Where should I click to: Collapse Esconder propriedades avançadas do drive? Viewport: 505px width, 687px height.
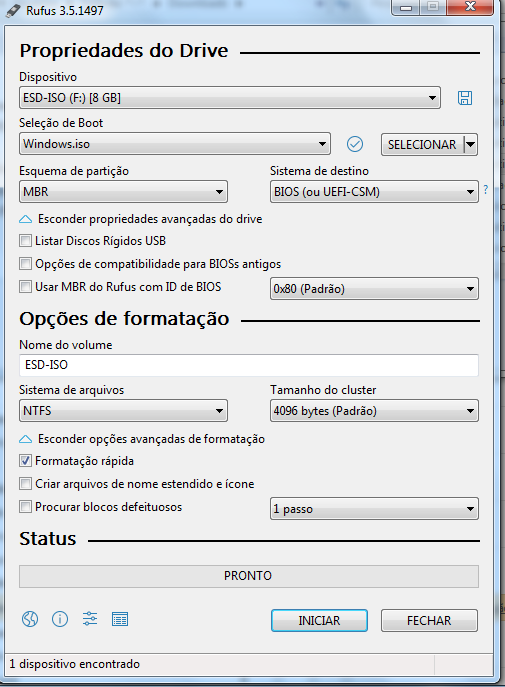(x=141, y=219)
